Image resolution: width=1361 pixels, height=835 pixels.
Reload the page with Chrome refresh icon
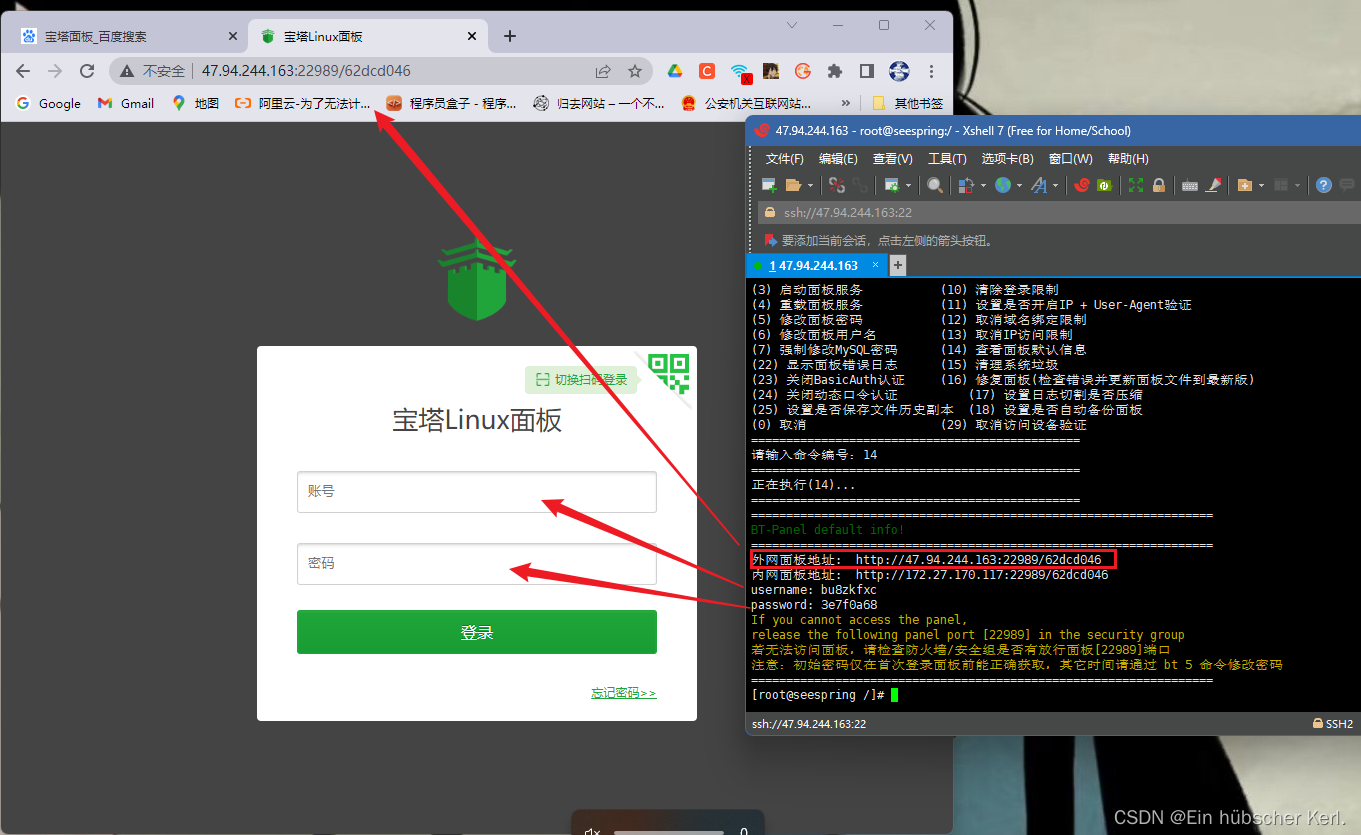[87, 71]
